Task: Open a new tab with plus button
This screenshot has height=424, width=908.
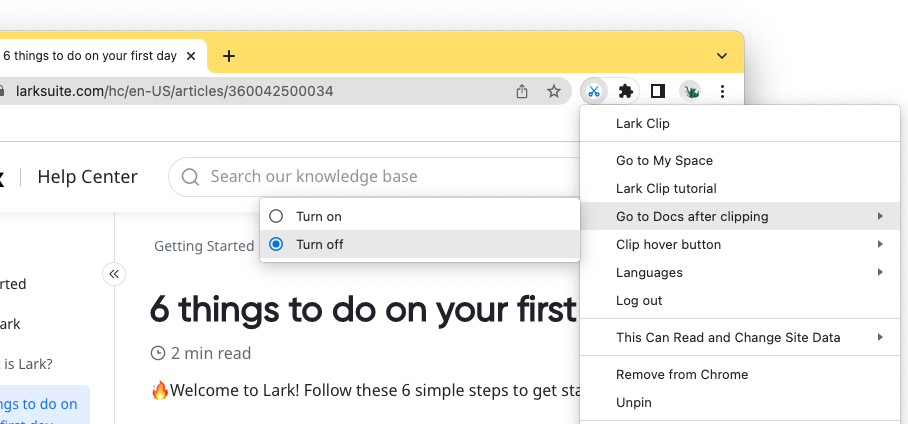Action: click(x=229, y=56)
